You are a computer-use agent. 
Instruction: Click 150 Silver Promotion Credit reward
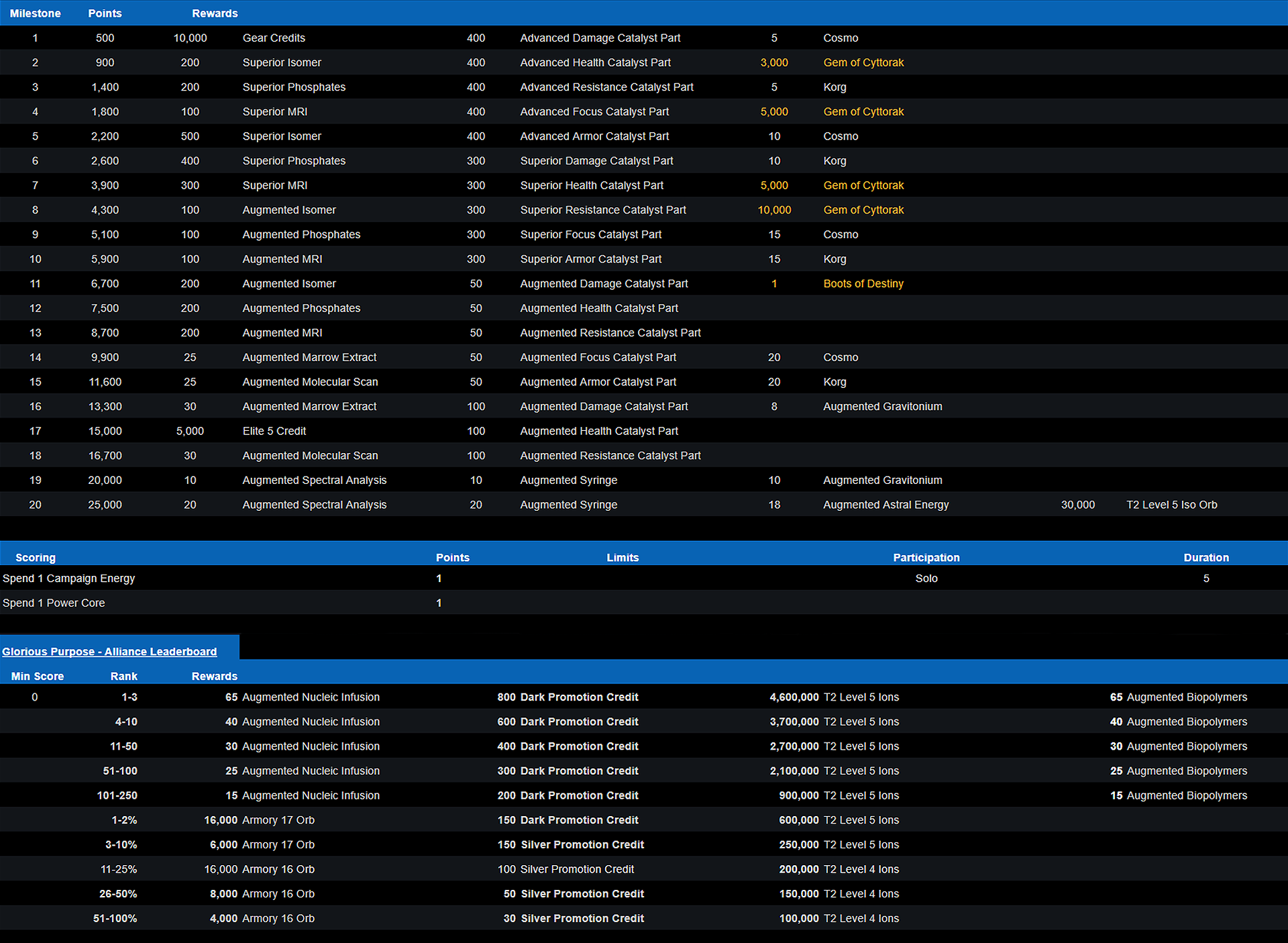pyautogui.click(x=570, y=845)
